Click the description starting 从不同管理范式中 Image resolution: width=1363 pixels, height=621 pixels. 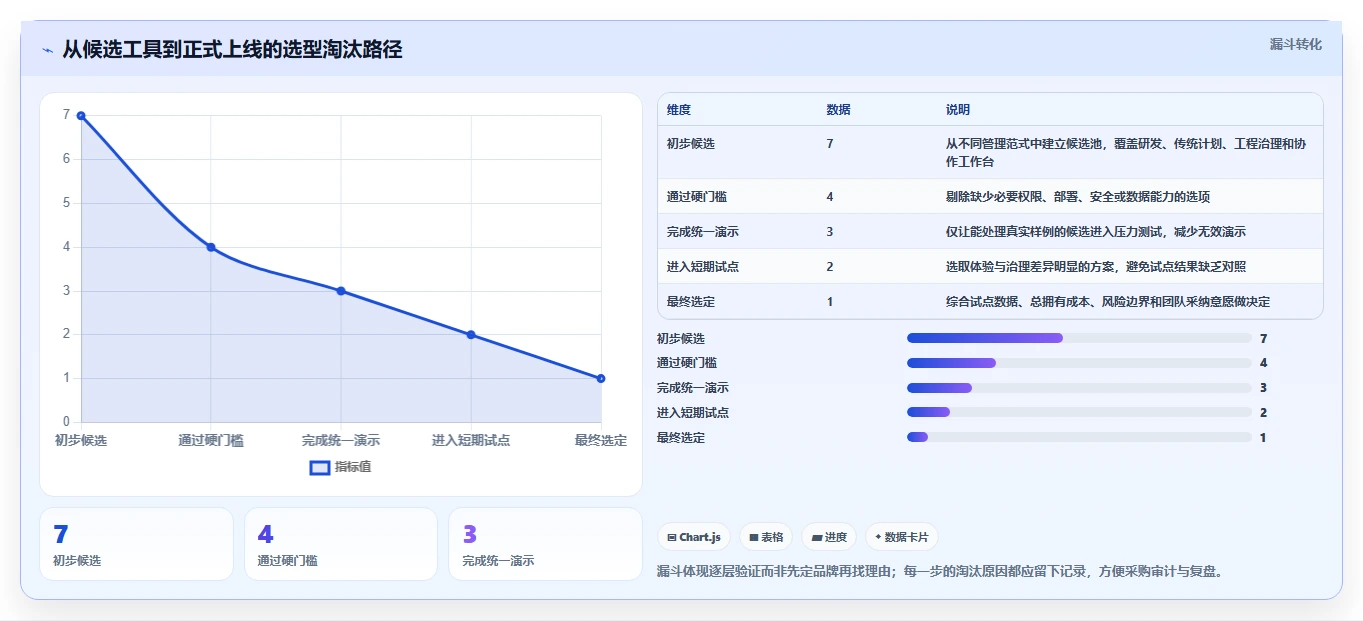(x=1126, y=153)
